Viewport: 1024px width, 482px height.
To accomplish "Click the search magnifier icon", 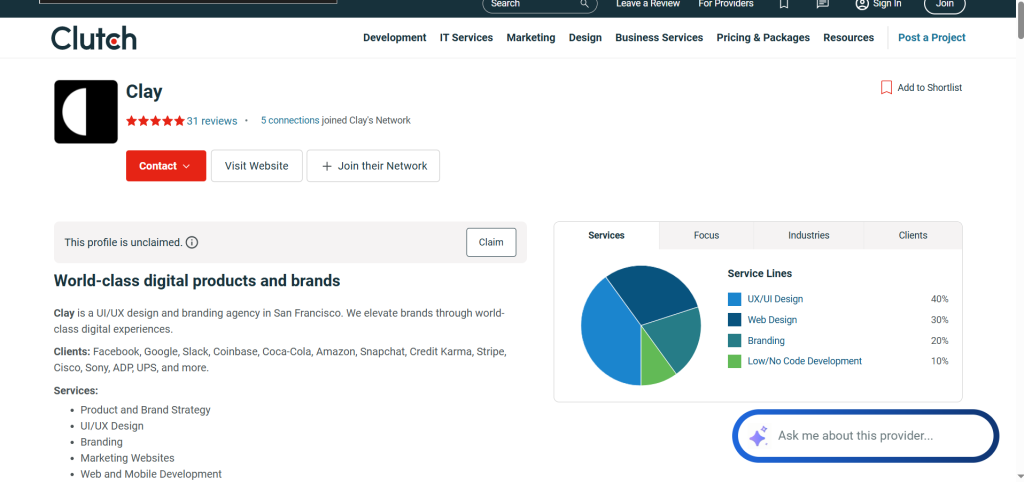I will (x=585, y=4).
